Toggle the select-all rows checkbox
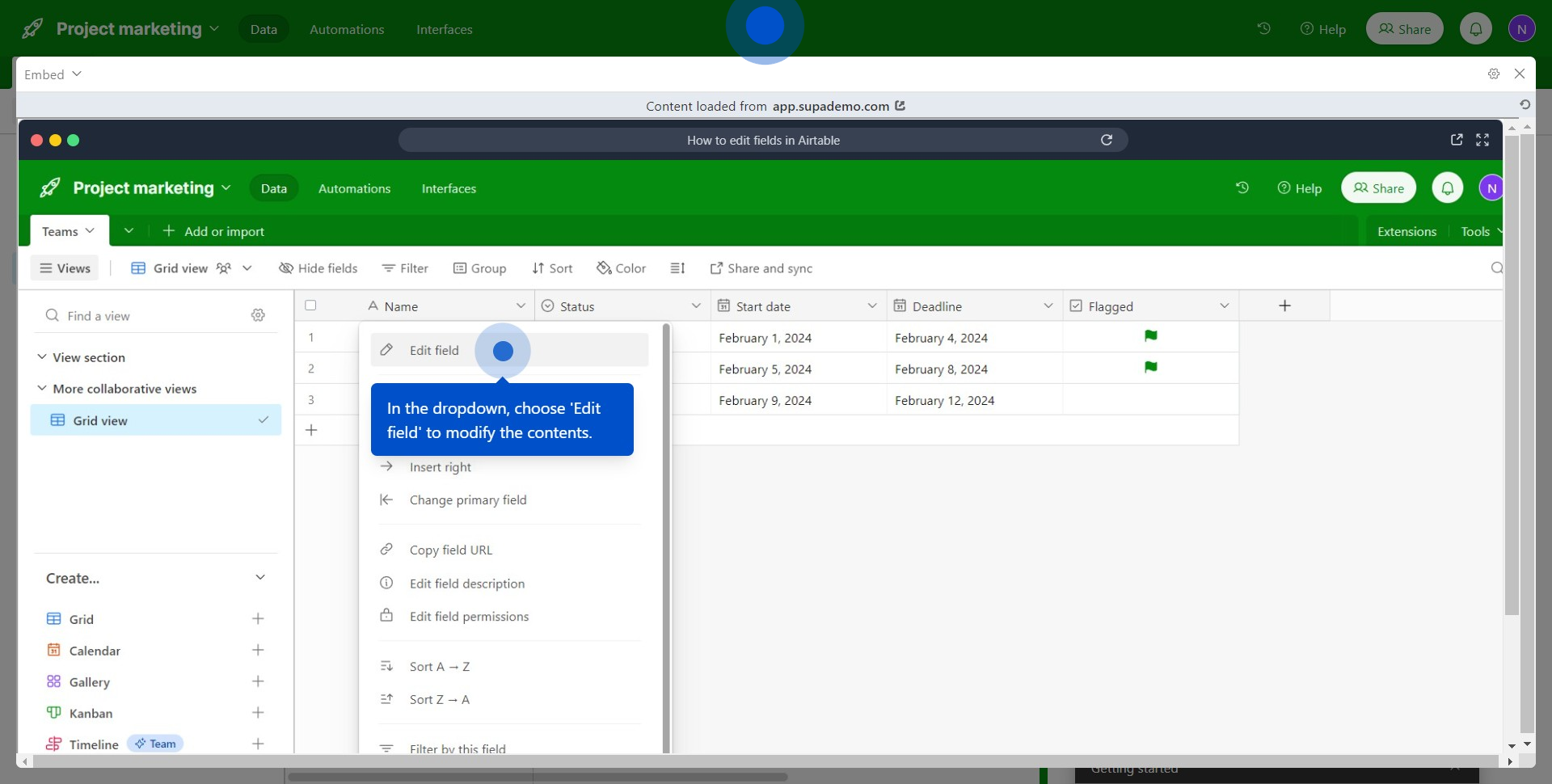This screenshot has height=784, width=1552. coord(310,306)
